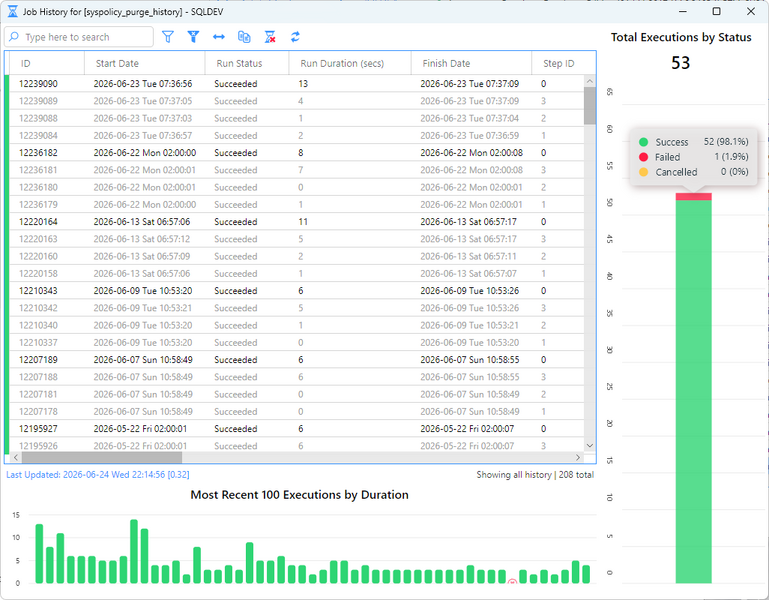Screen dimensions: 769x600
Task: Click the Last Updated timestamp link
Action: point(98,474)
